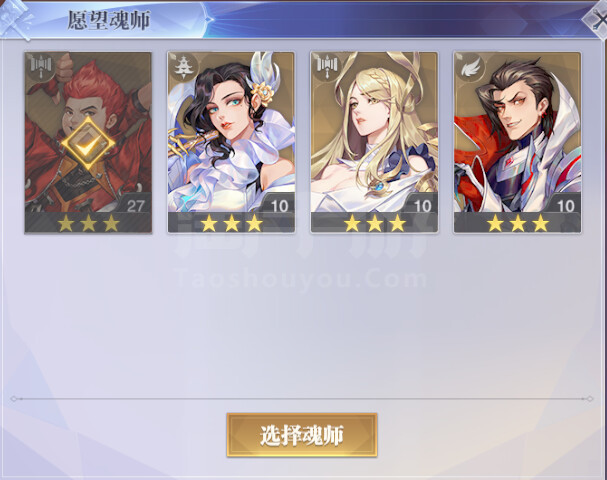Click the level 27 badge on the red-haired card
This screenshot has width=607, height=480.
[135, 205]
